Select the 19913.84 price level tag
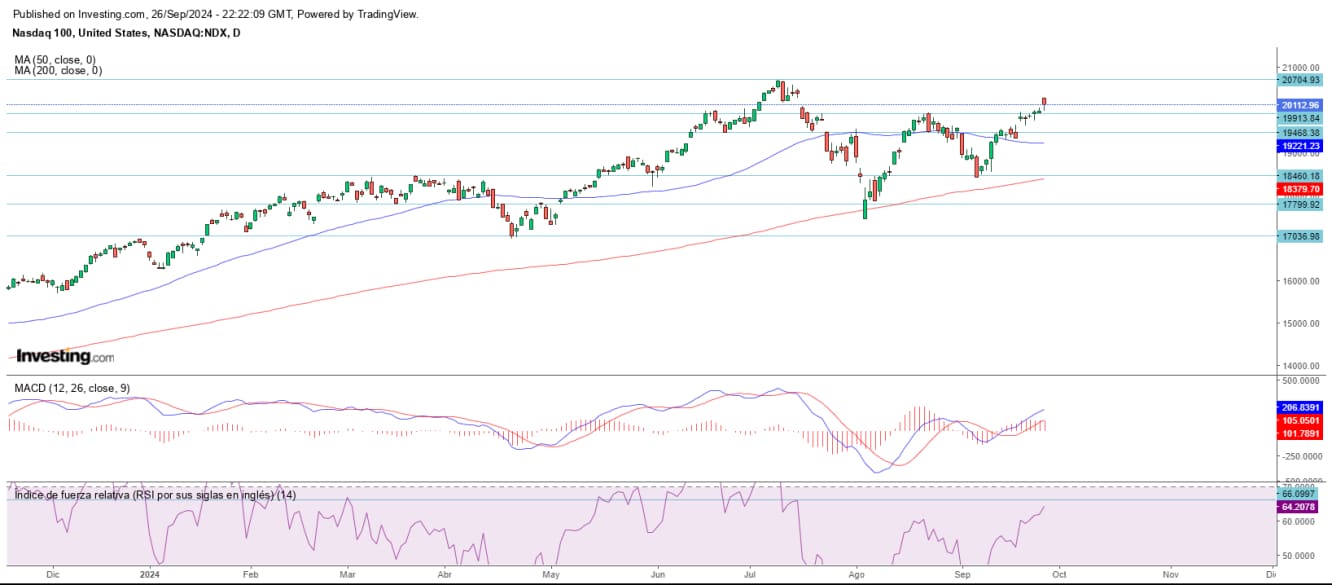Viewport: 1332px width, 585px height. coord(1300,118)
